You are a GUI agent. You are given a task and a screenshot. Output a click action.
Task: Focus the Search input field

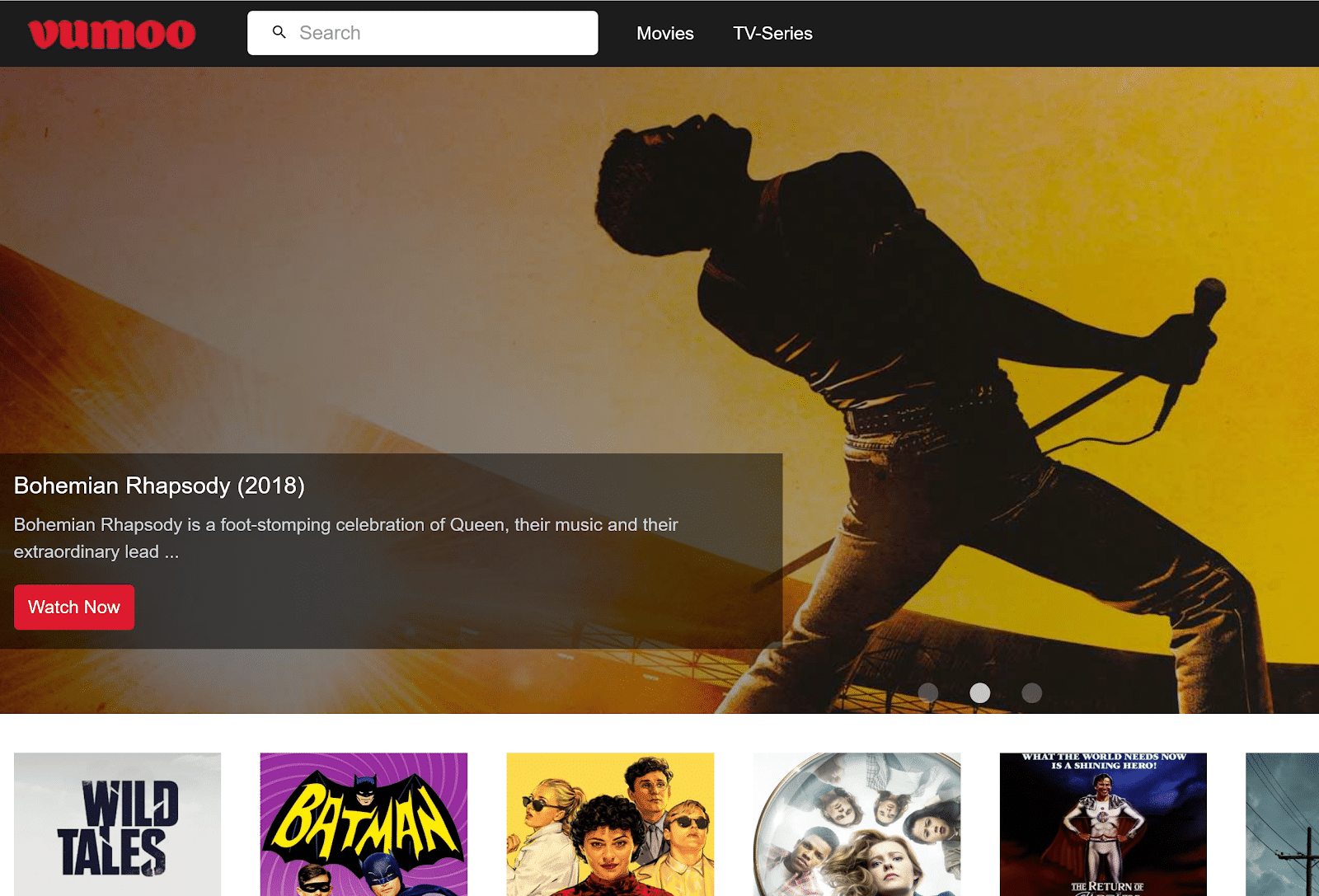[x=423, y=33]
